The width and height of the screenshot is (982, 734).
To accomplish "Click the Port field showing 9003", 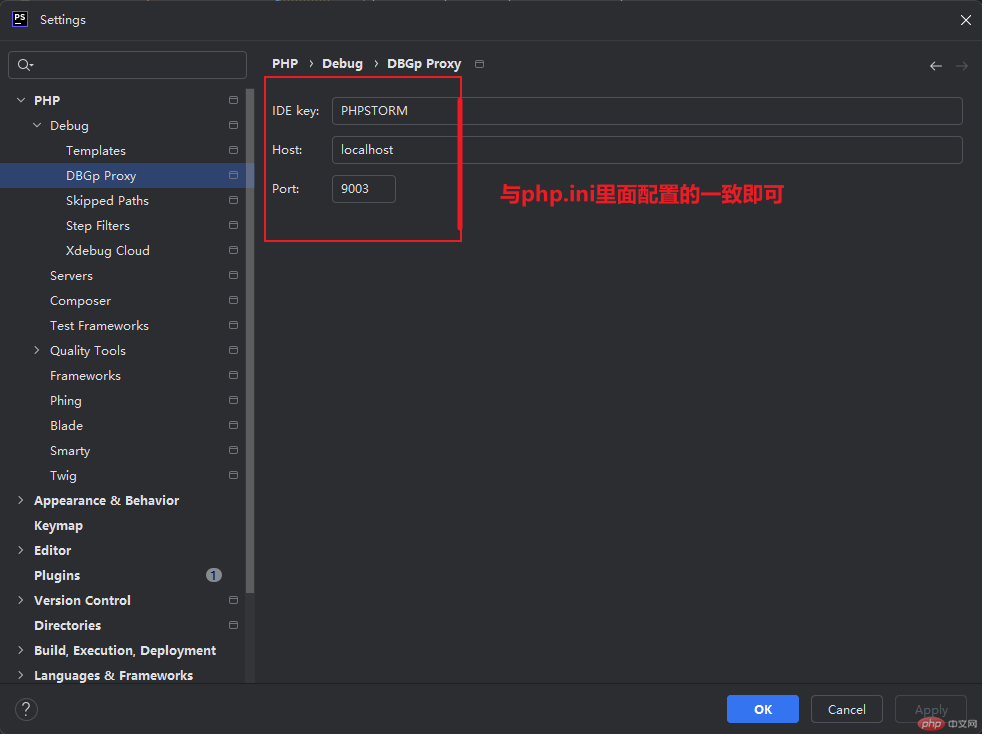I will tap(364, 189).
